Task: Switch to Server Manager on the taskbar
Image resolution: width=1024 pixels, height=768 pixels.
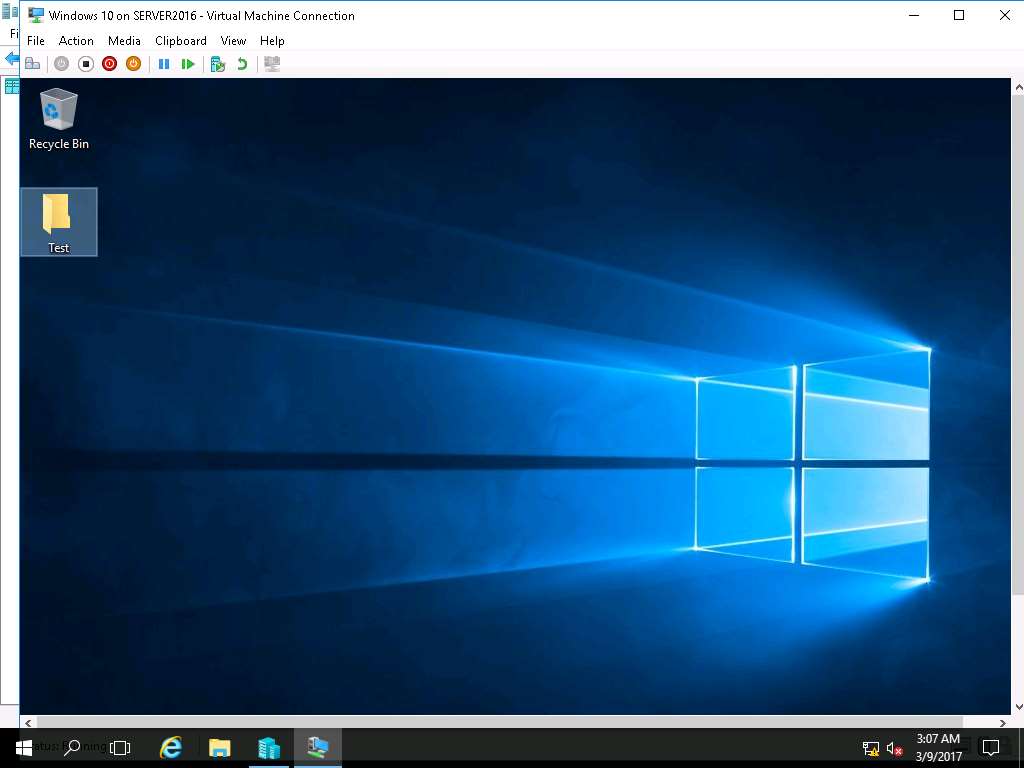Action: click(x=268, y=748)
